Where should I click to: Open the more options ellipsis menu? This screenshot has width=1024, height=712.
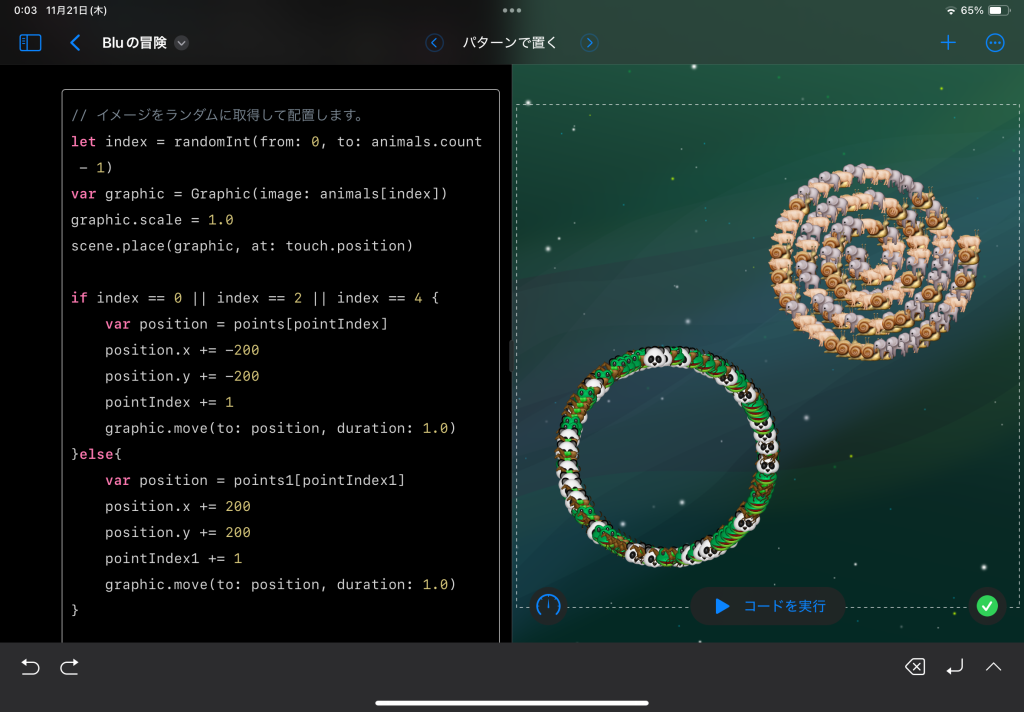coord(995,43)
